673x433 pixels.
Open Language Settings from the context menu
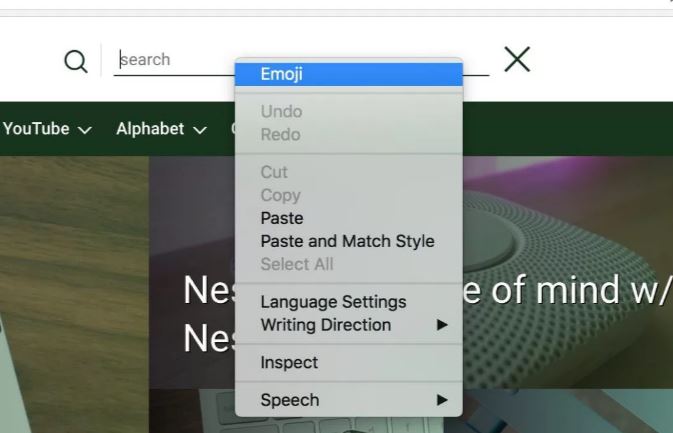[x=333, y=302]
